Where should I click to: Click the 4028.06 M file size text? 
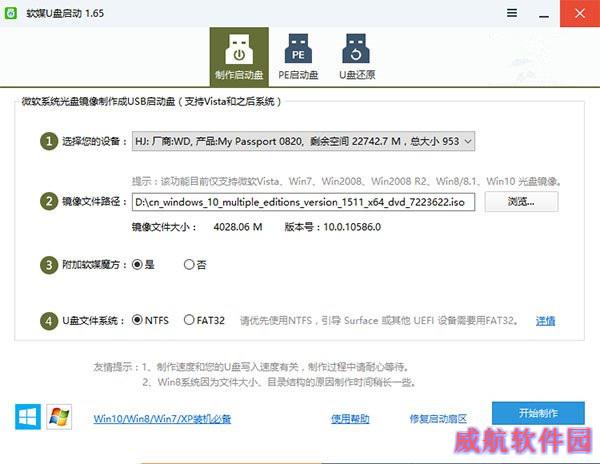[238, 227]
